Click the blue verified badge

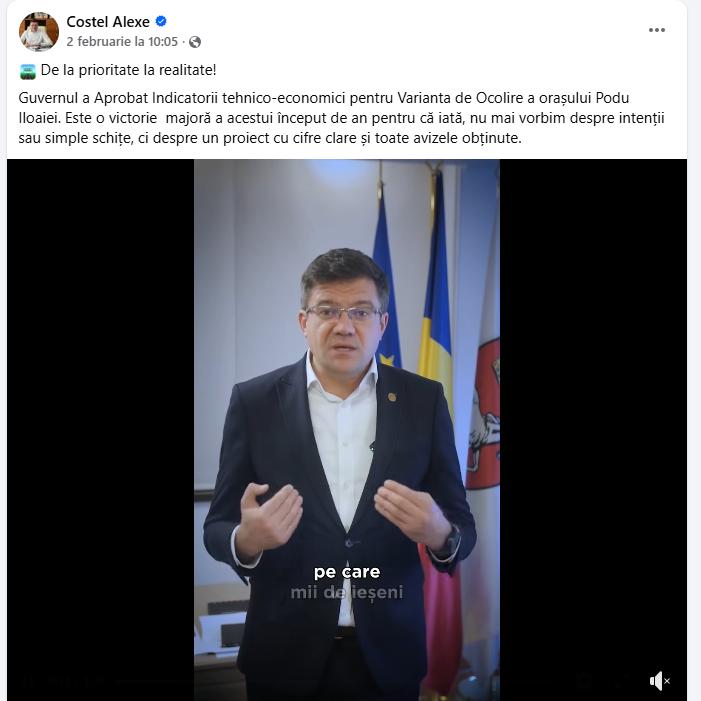pyautogui.click(x=161, y=21)
